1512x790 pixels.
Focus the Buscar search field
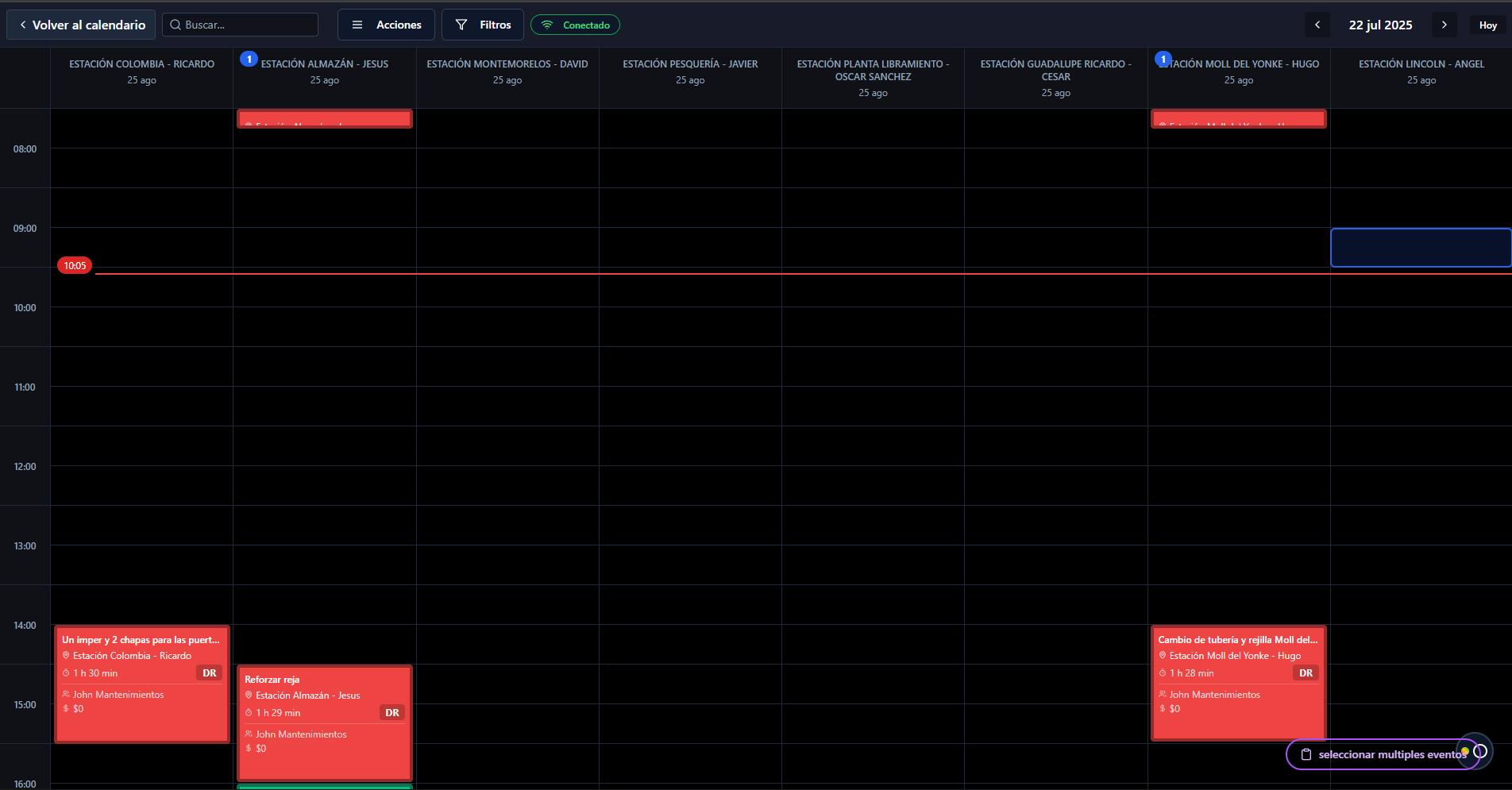240,25
